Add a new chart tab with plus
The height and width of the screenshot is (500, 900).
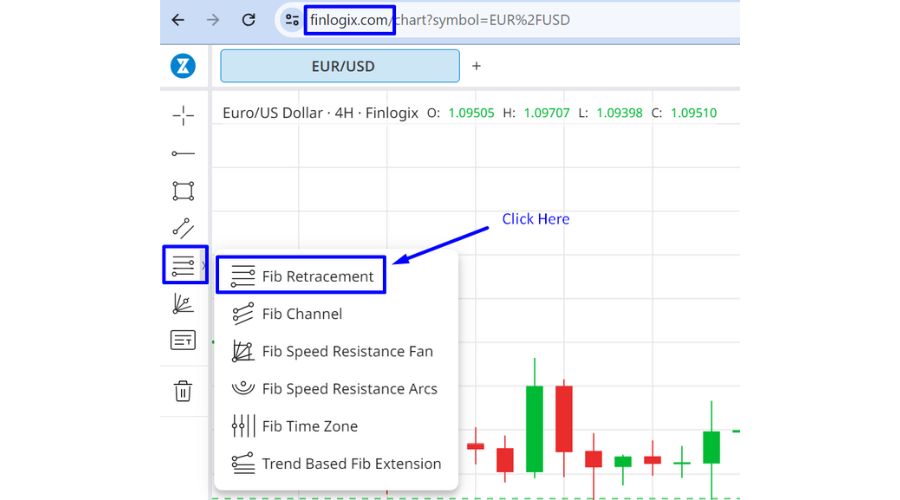click(x=476, y=66)
